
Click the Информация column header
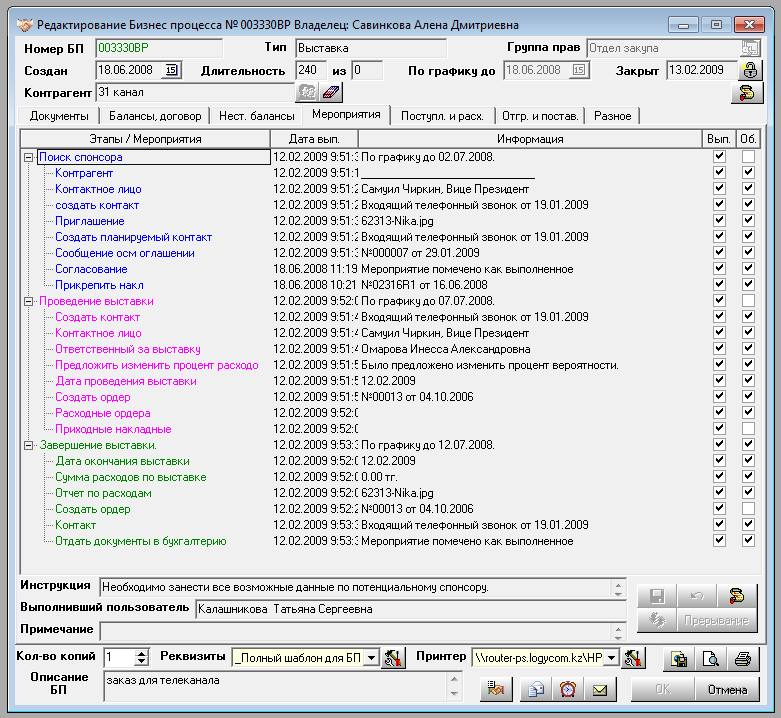[x=530, y=139]
